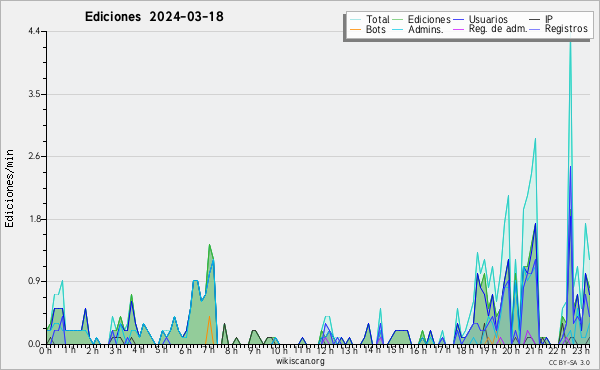Viewport: 600px width, 370px height.
Task: Click the y-axis value 0.9
Action: pyautogui.click(x=34, y=281)
